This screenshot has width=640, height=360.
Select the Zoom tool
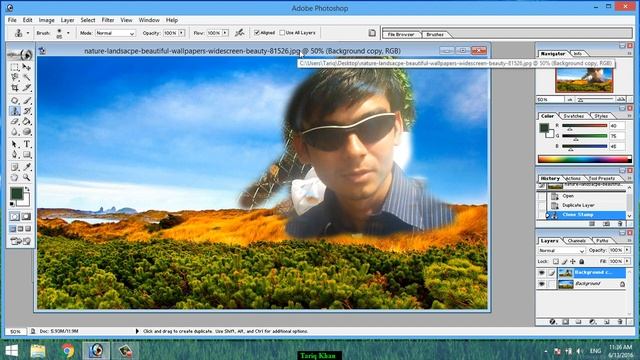click(27, 178)
